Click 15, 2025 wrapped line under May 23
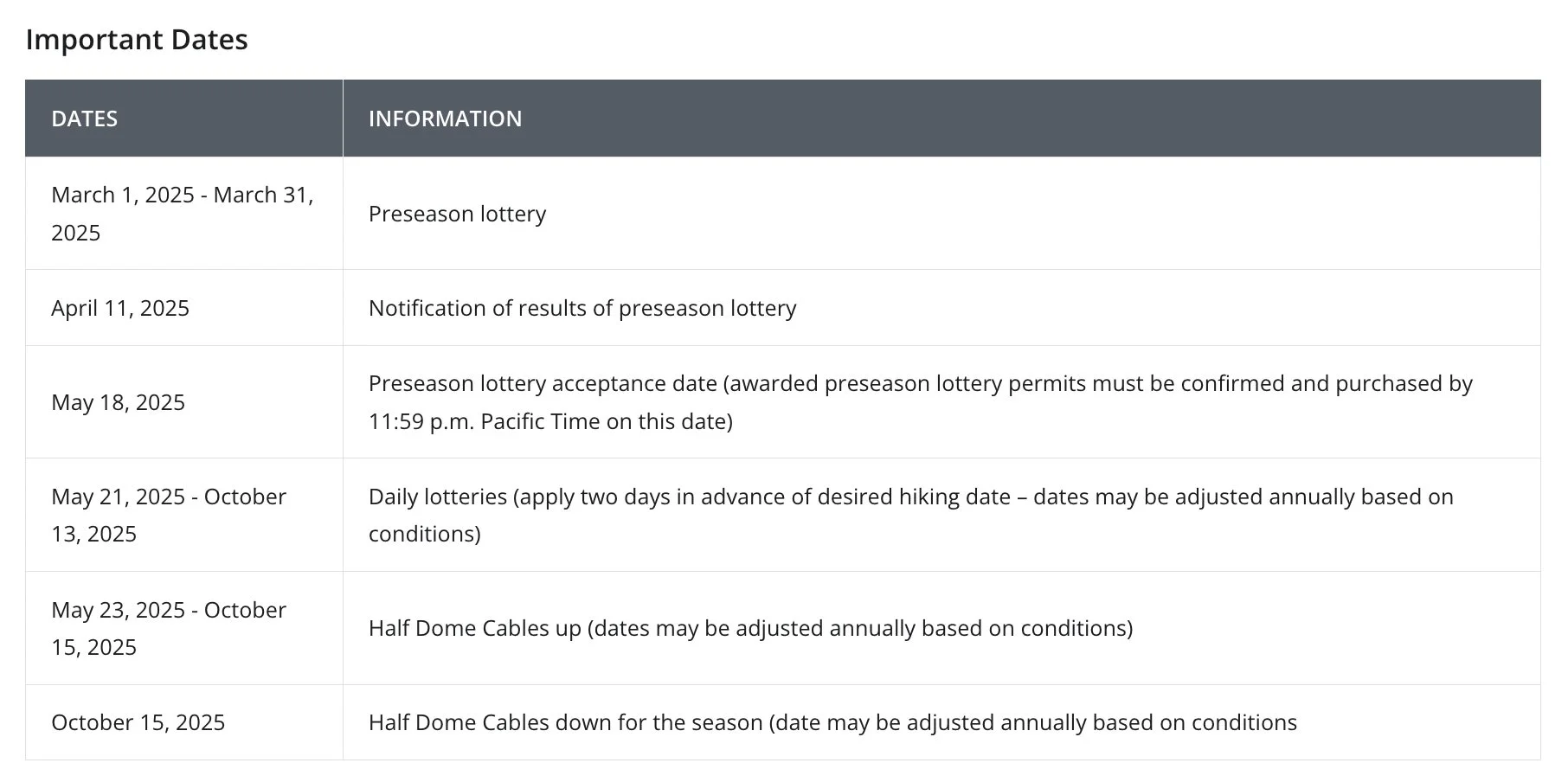 point(93,647)
